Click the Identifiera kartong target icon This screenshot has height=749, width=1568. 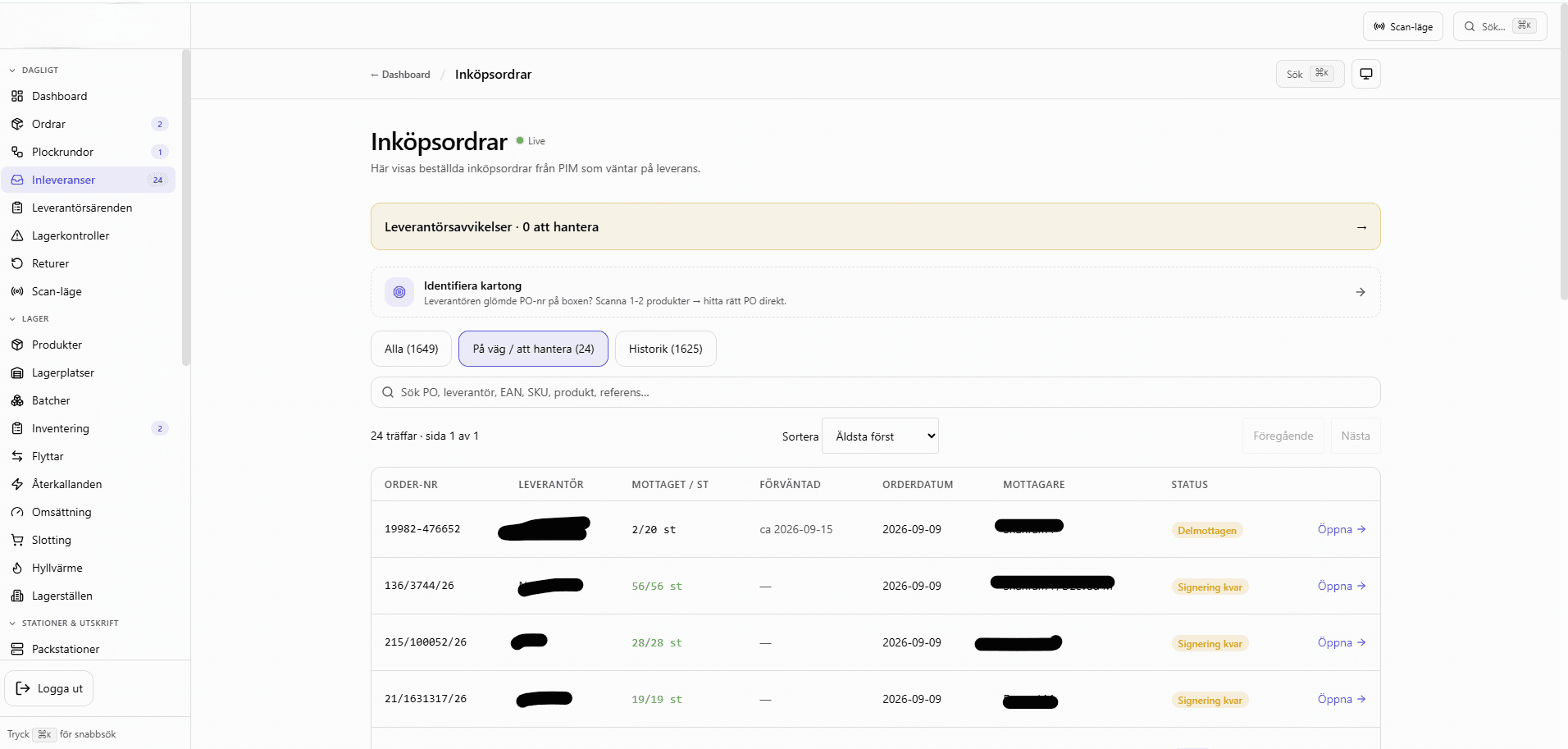coord(399,292)
